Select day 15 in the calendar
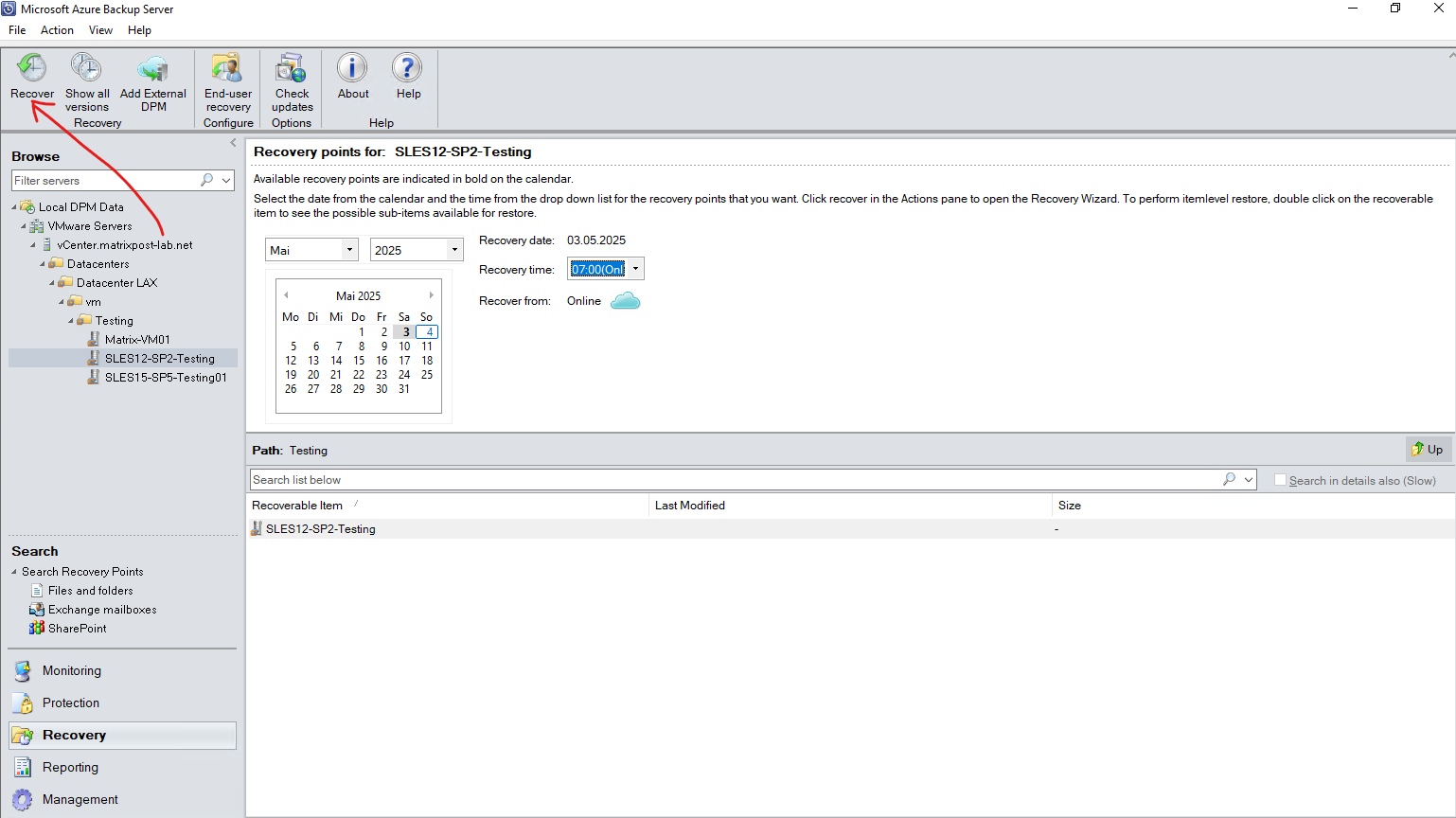Screen dimensions: 1456x818 click(359, 361)
